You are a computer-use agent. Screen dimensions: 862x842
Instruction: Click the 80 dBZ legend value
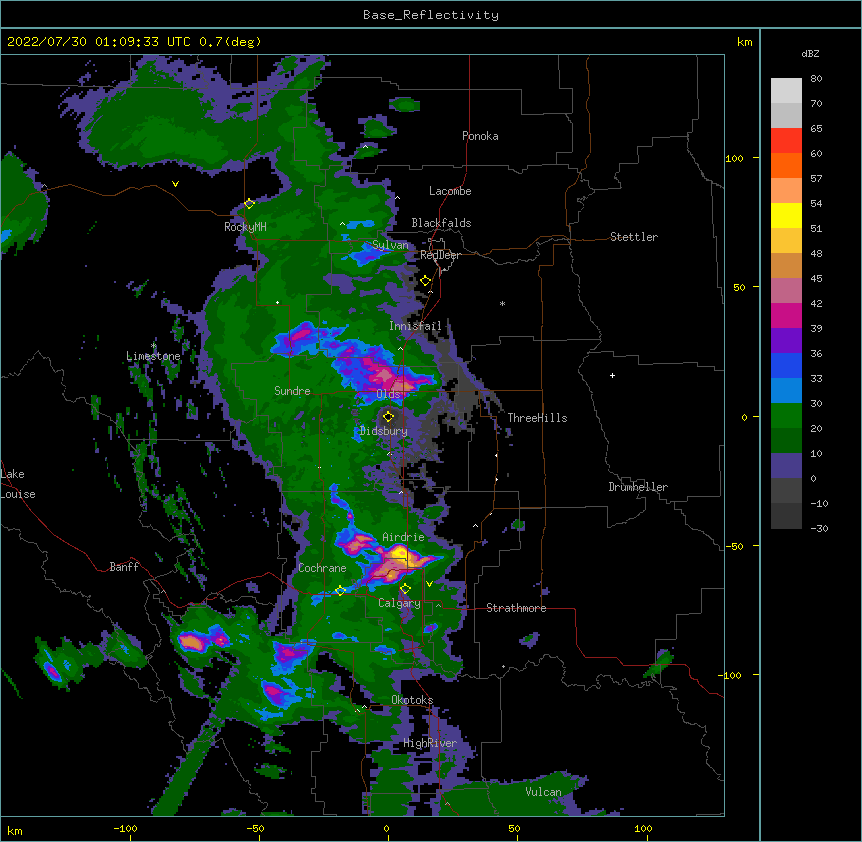pyautogui.click(x=816, y=79)
